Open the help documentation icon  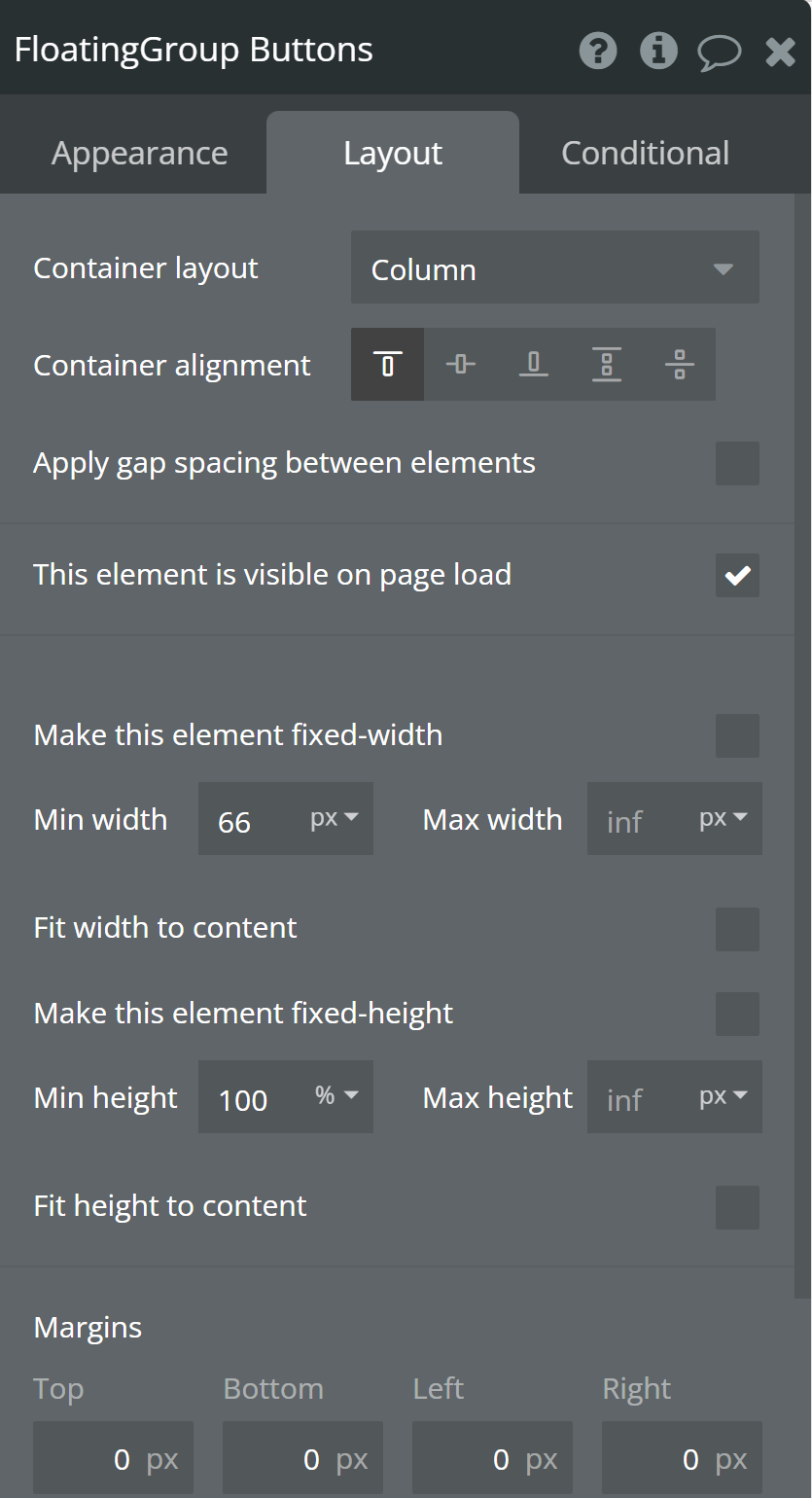point(597,51)
